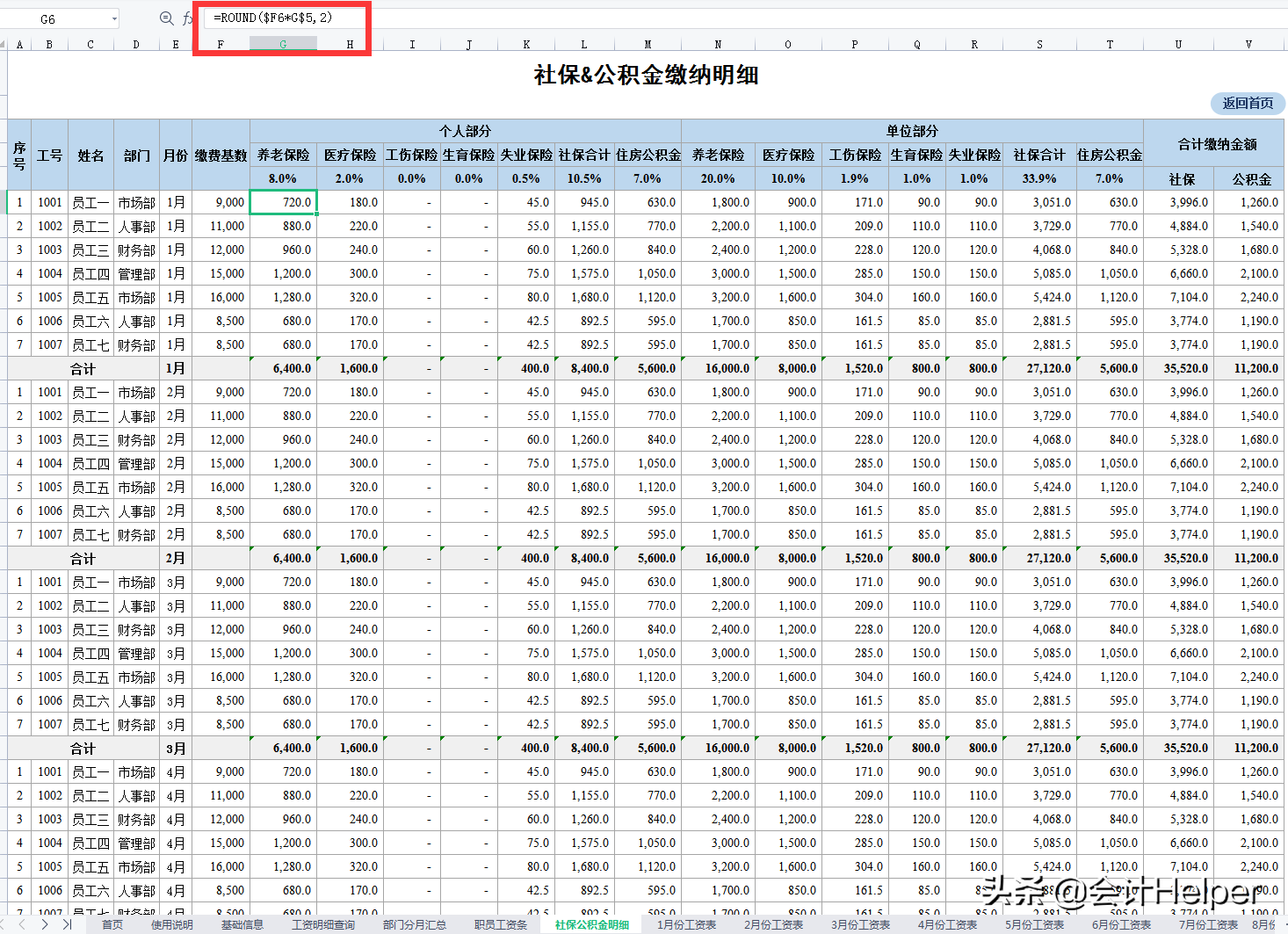Click the 合计缴纳金额 header cell

tap(1213, 143)
